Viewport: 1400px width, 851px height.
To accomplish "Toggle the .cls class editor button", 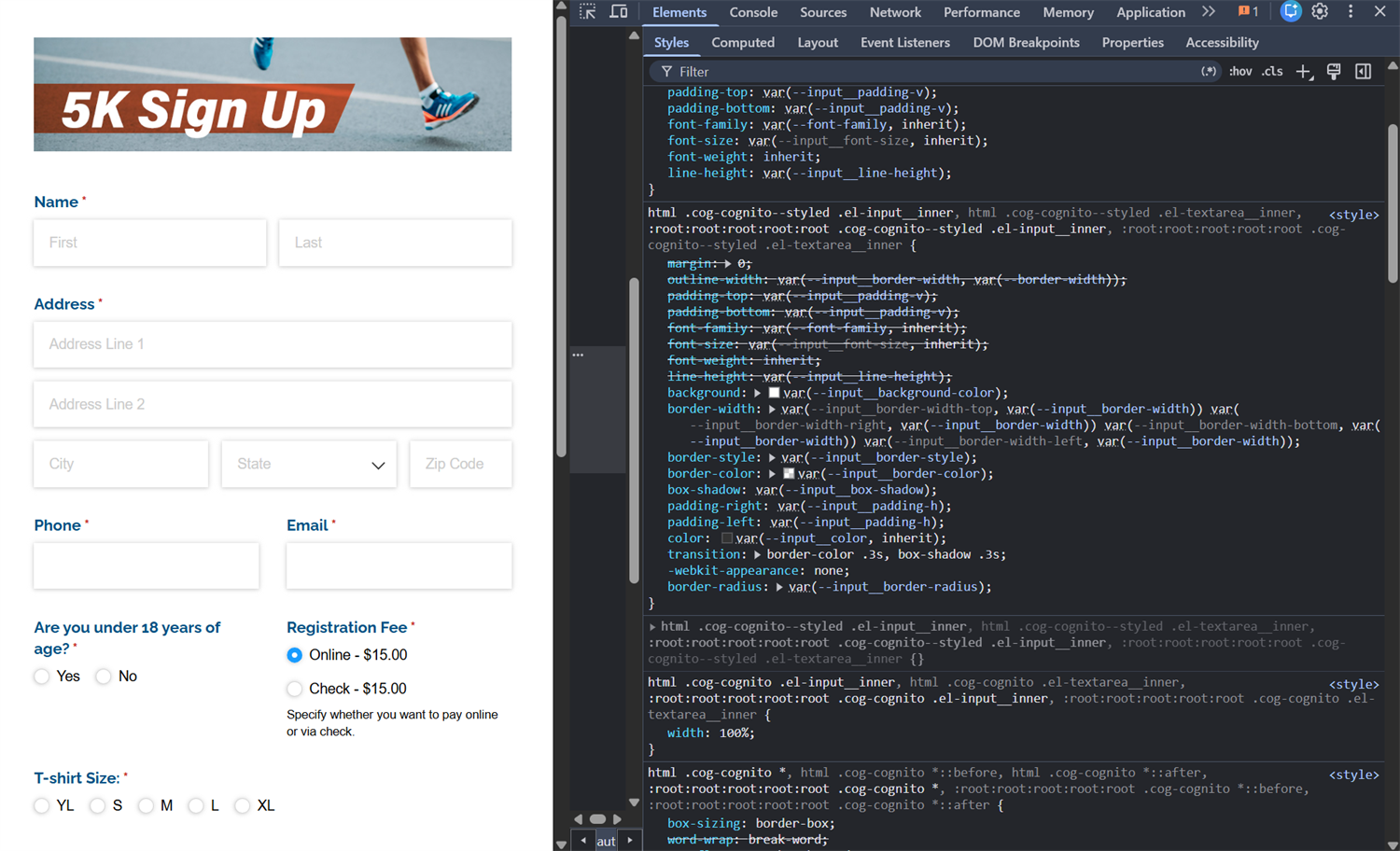I will pyautogui.click(x=1272, y=72).
